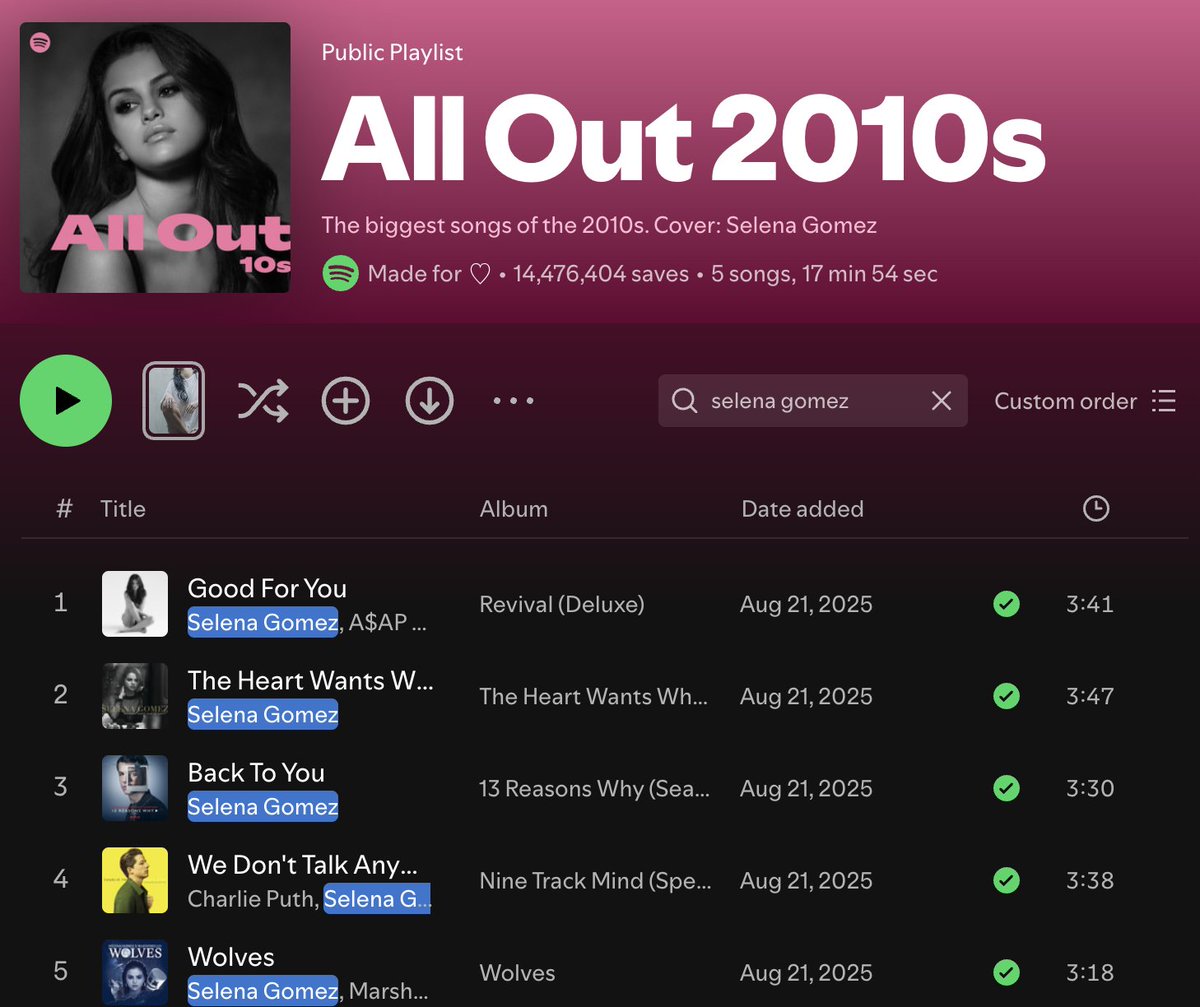Viewport: 1200px width, 1007px height.
Task: Add playlist to library with the plus icon
Action: point(346,401)
